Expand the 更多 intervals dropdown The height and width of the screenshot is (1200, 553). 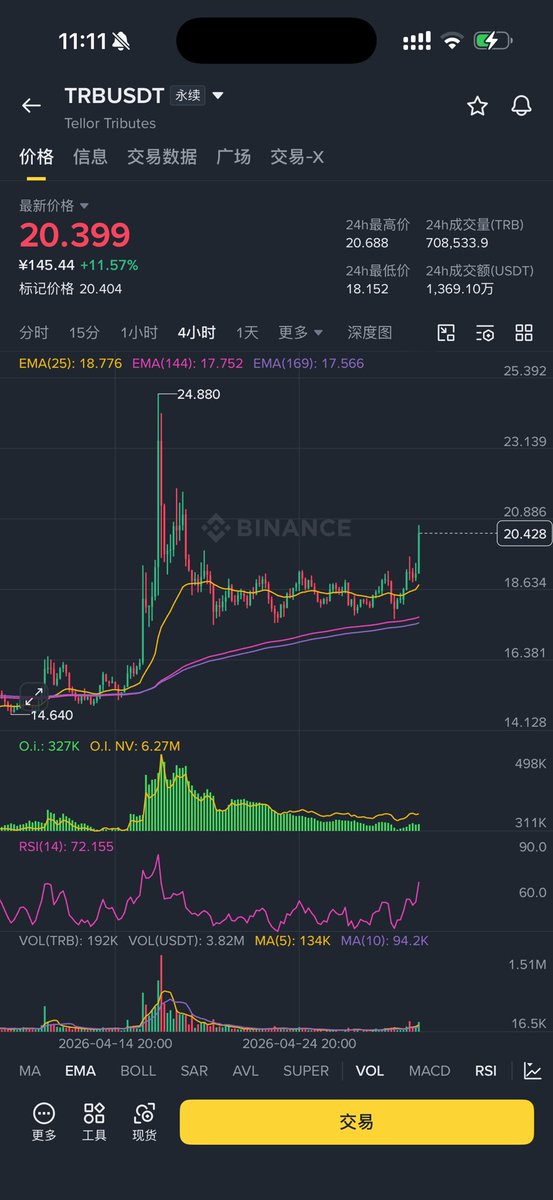point(300,332)
